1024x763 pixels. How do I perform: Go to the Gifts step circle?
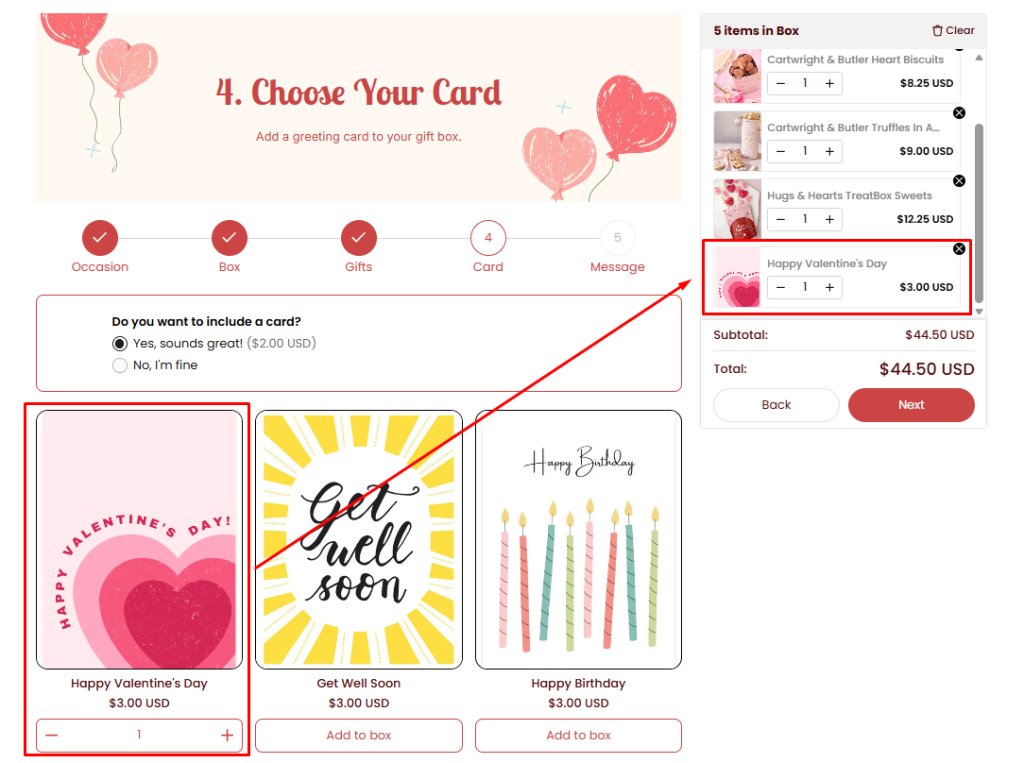359,238
